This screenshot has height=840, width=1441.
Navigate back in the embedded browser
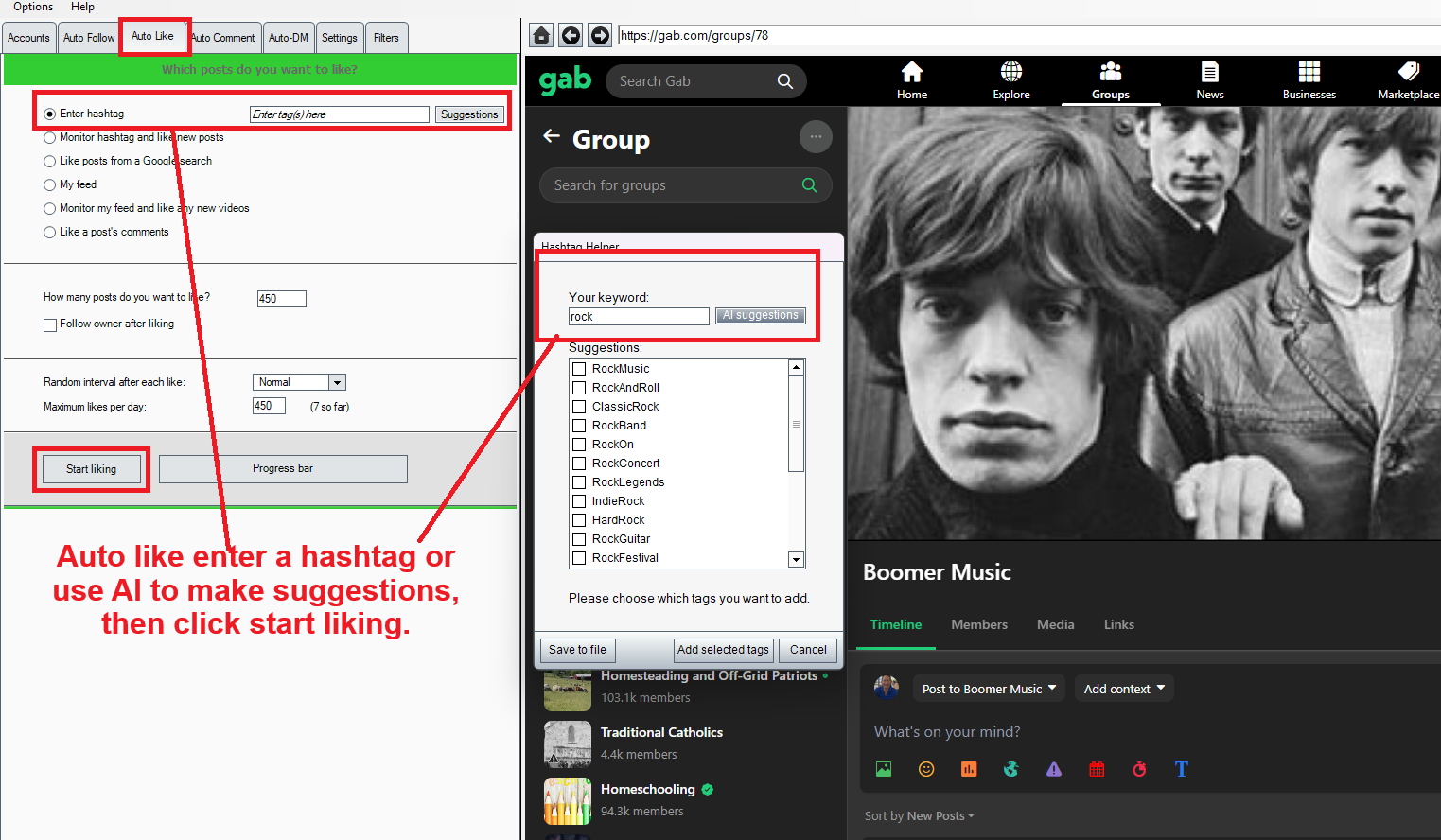[571, 36]
